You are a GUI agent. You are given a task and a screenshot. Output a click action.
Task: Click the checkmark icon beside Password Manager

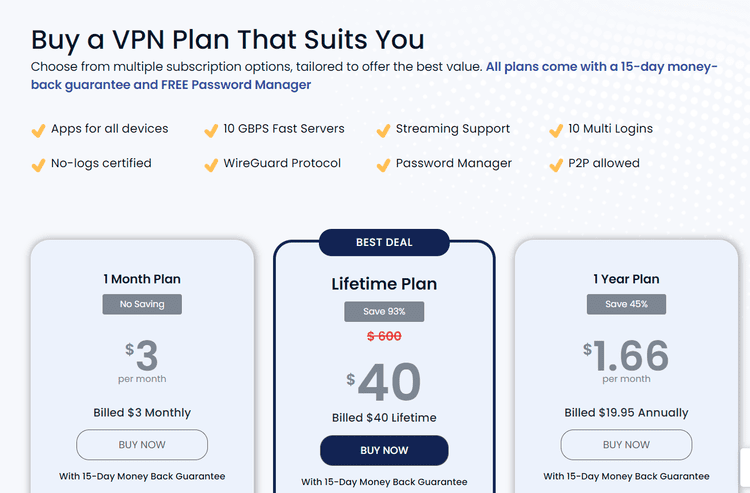point(383,164)
